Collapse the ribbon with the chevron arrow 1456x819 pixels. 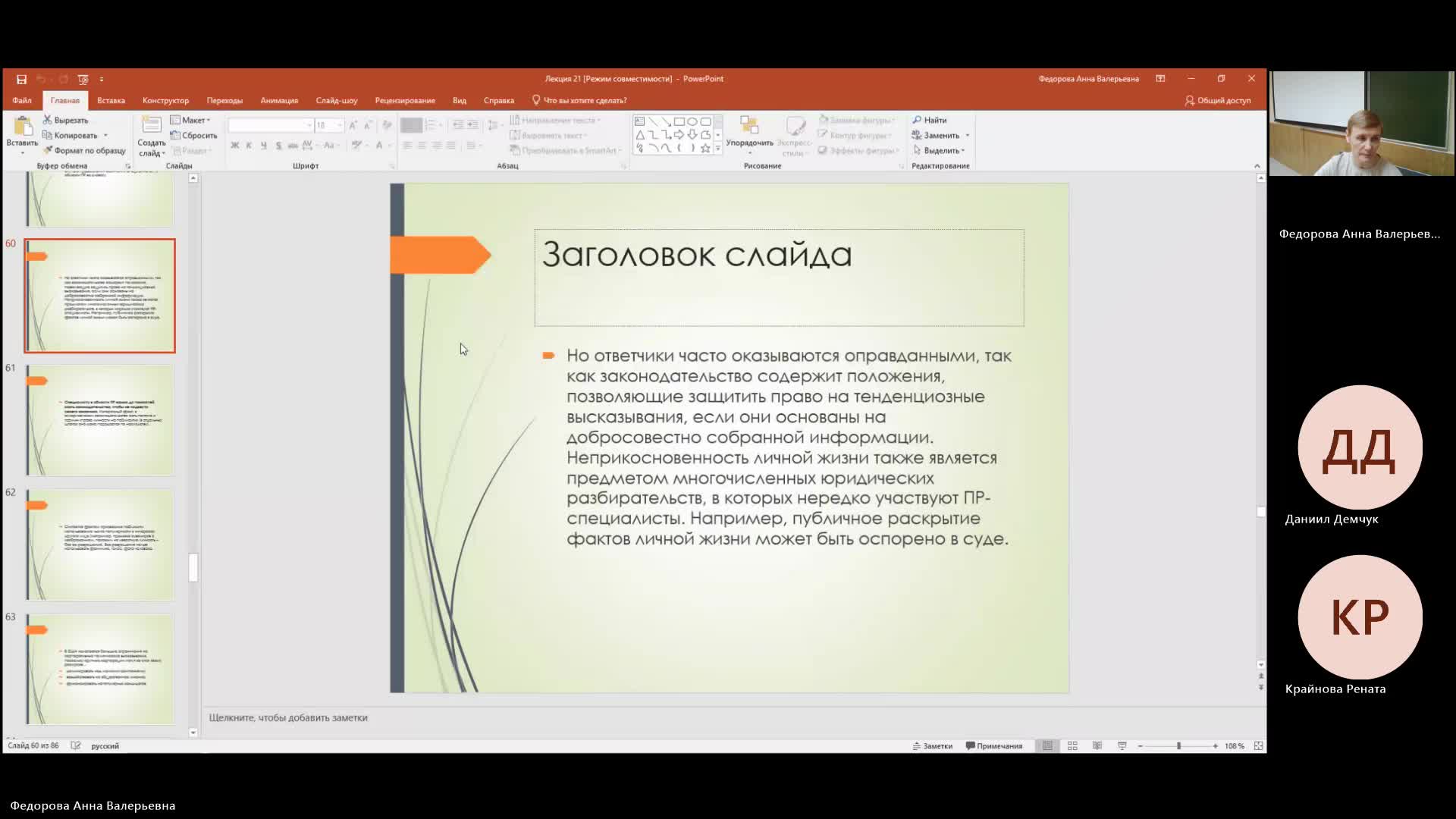tap(1257, 166)
